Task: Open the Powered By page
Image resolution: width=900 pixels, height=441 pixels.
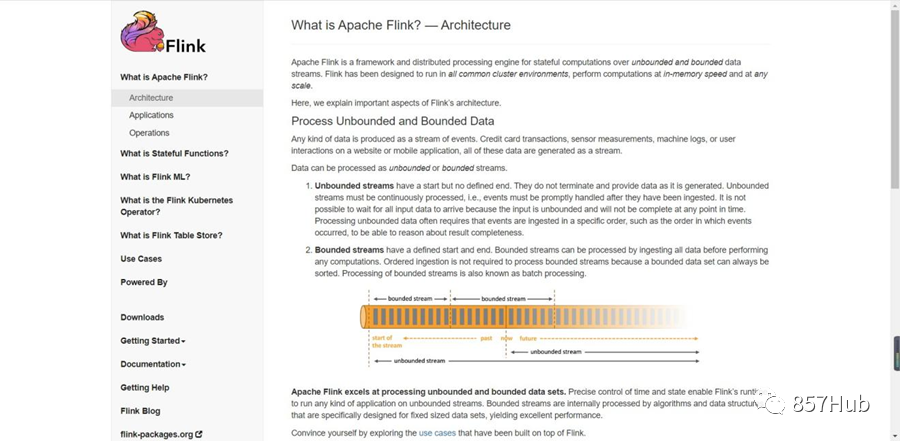Action: coord(144,283)
